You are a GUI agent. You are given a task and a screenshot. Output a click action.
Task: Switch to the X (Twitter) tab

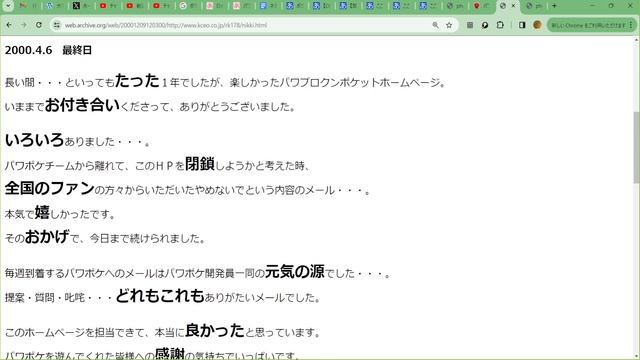coord(81,6)
